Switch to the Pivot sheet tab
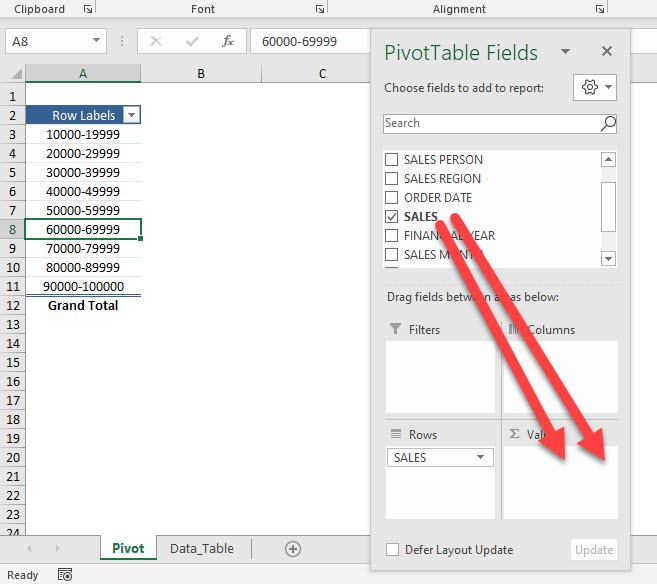This screenshot has width=657, height=584. [x=128, y=548]
